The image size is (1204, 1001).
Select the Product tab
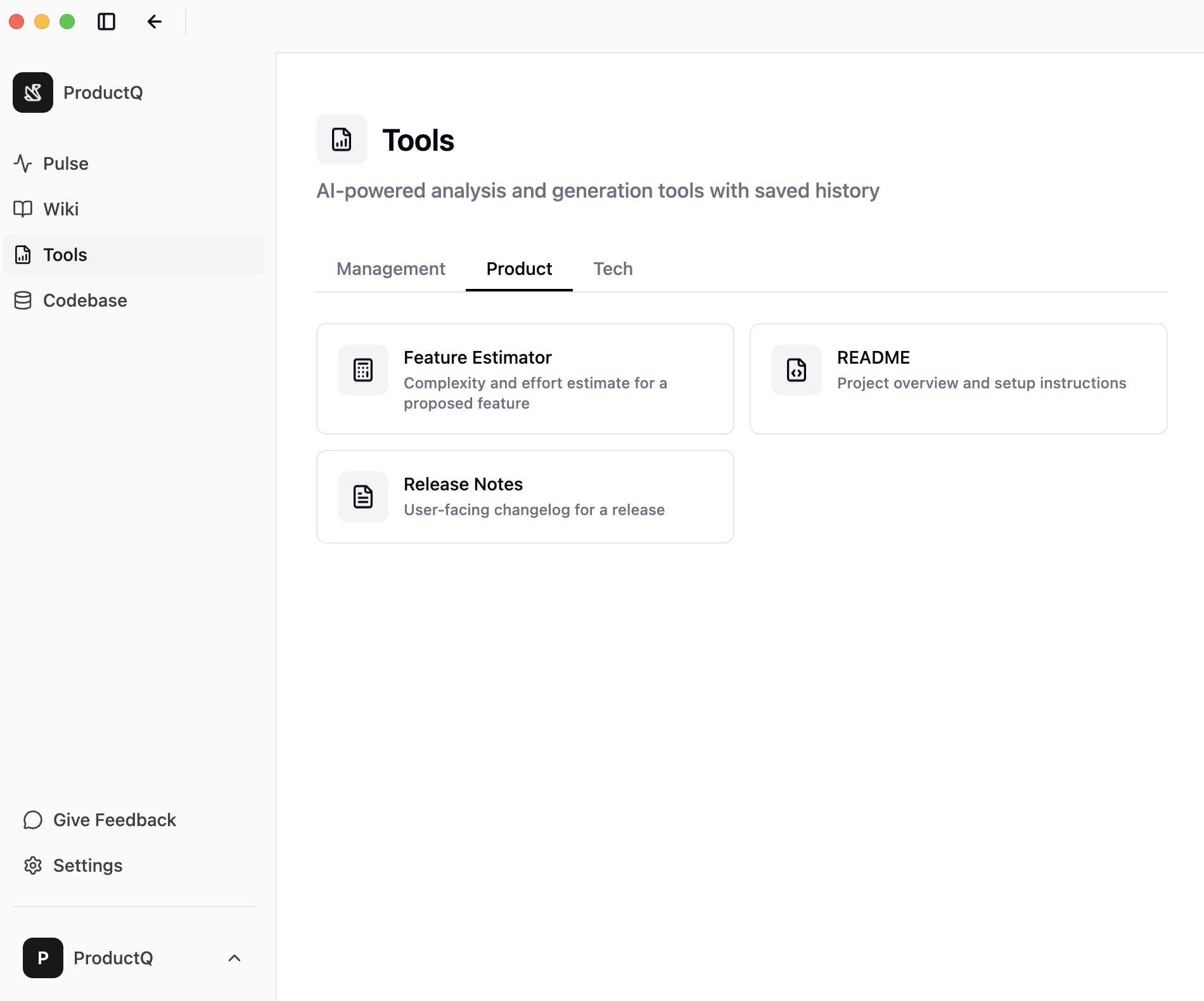pyautogui.click(x=519, y=269)
